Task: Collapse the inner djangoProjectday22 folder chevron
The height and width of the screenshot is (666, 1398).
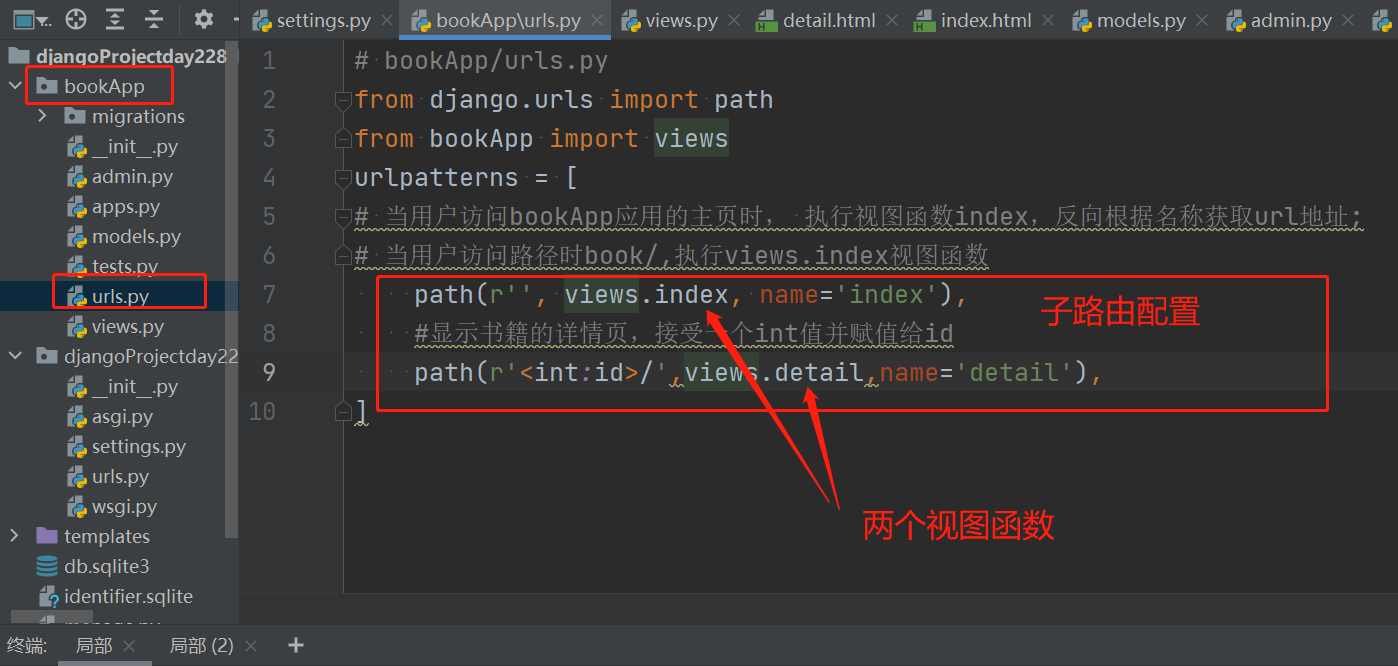Action: coord(15,356)
